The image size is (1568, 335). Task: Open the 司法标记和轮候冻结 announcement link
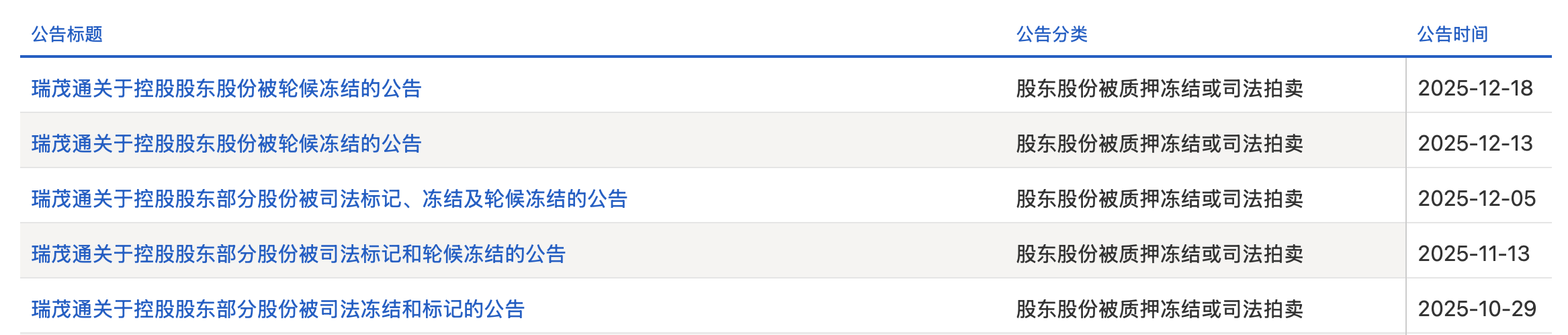pyautogui.click(x=298, y=254)
